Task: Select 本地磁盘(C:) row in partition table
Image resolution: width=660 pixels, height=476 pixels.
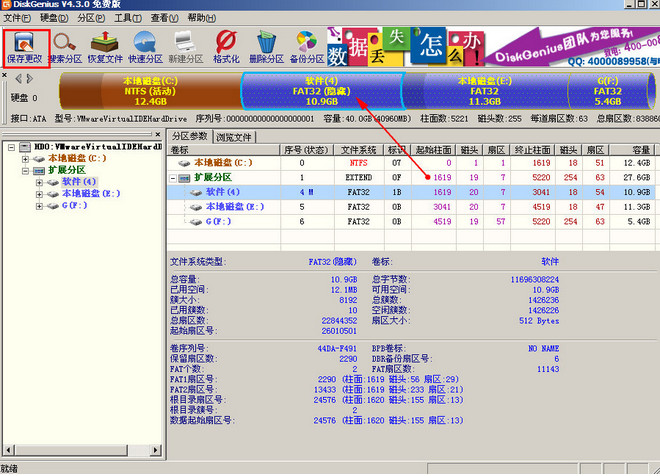Action: click(x=411, y=163)
